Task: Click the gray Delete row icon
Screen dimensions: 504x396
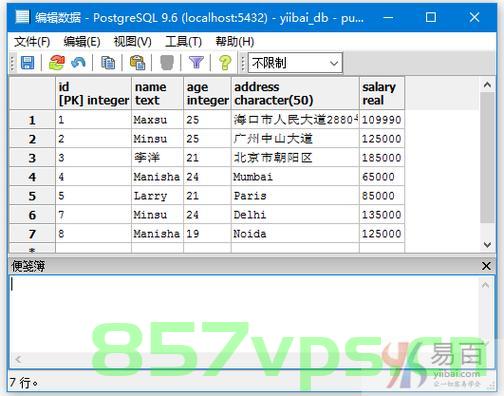Action: pyautogui.click(x=167, y=62)
